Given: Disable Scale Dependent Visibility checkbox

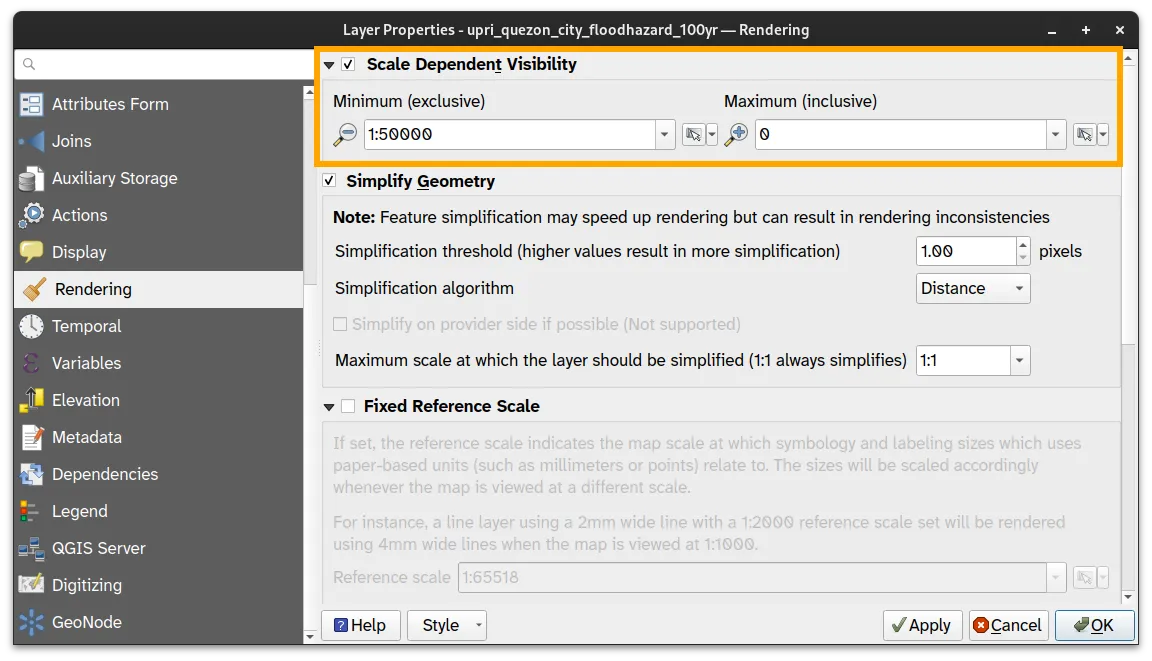Looking at the screenshot, I should (x=348, y=64).
